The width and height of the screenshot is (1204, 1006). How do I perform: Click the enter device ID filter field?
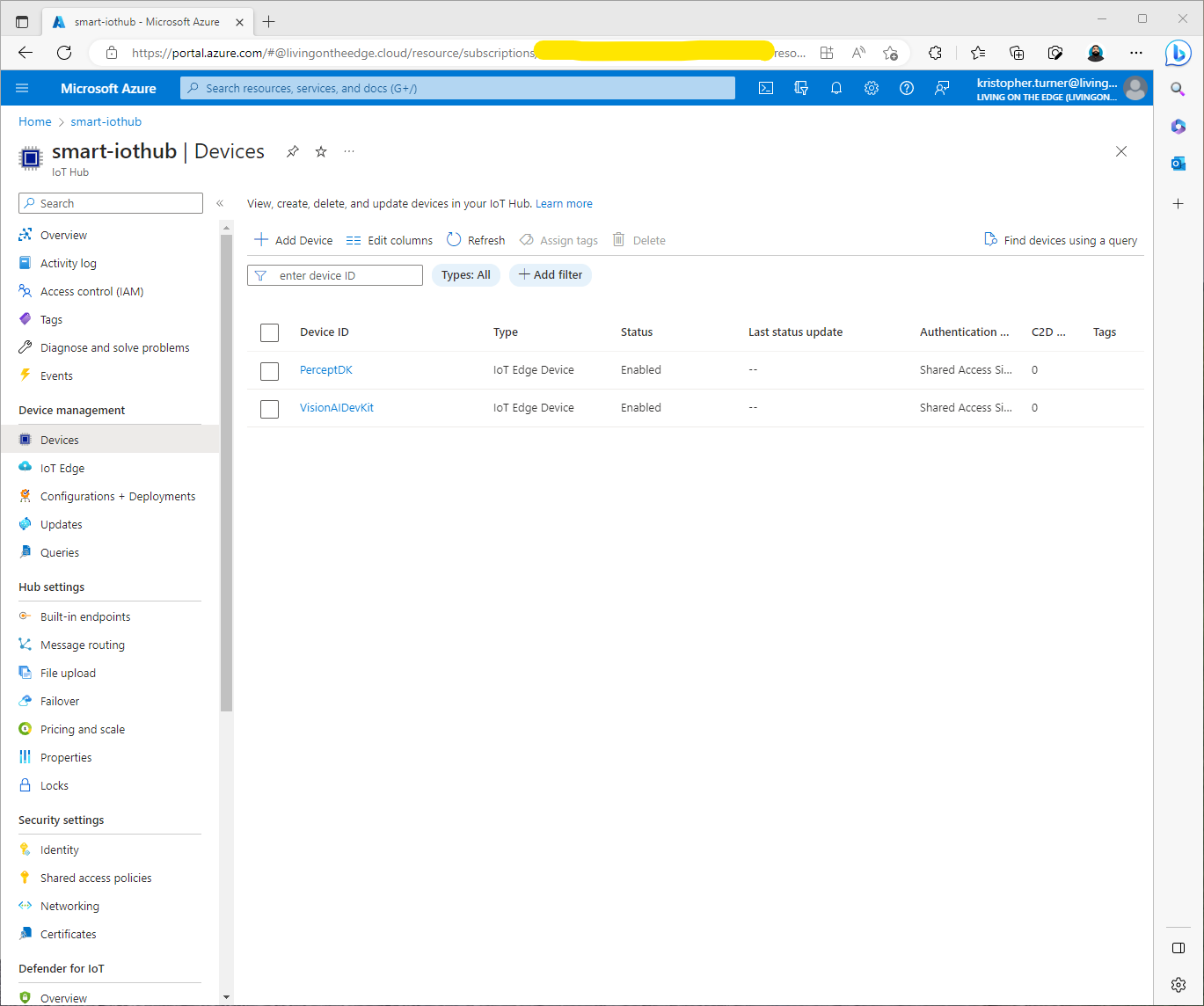point(345,275)
